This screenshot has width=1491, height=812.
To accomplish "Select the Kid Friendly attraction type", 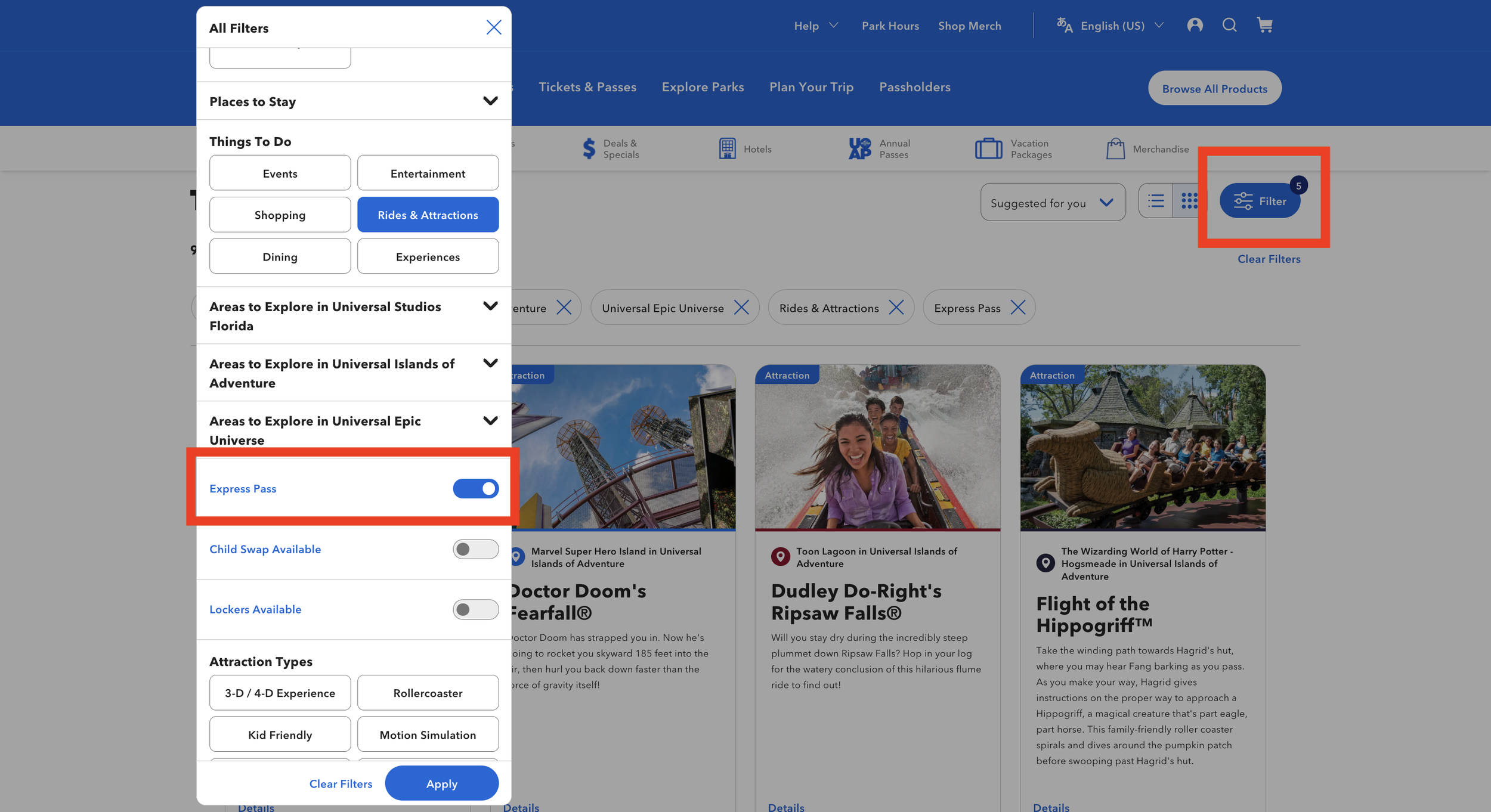I will click(280, 734).
